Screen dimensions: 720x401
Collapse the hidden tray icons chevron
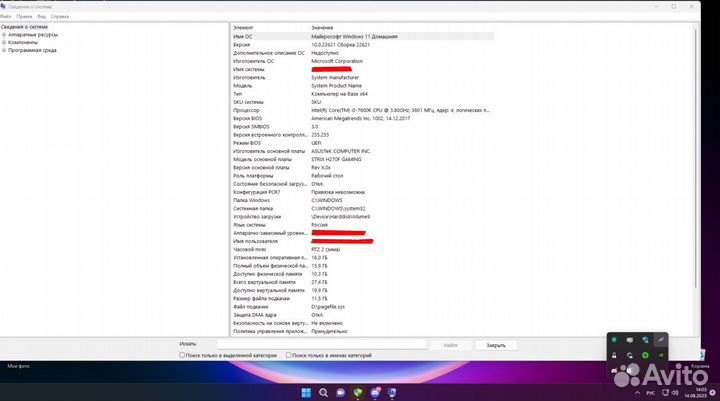[637, 393]
